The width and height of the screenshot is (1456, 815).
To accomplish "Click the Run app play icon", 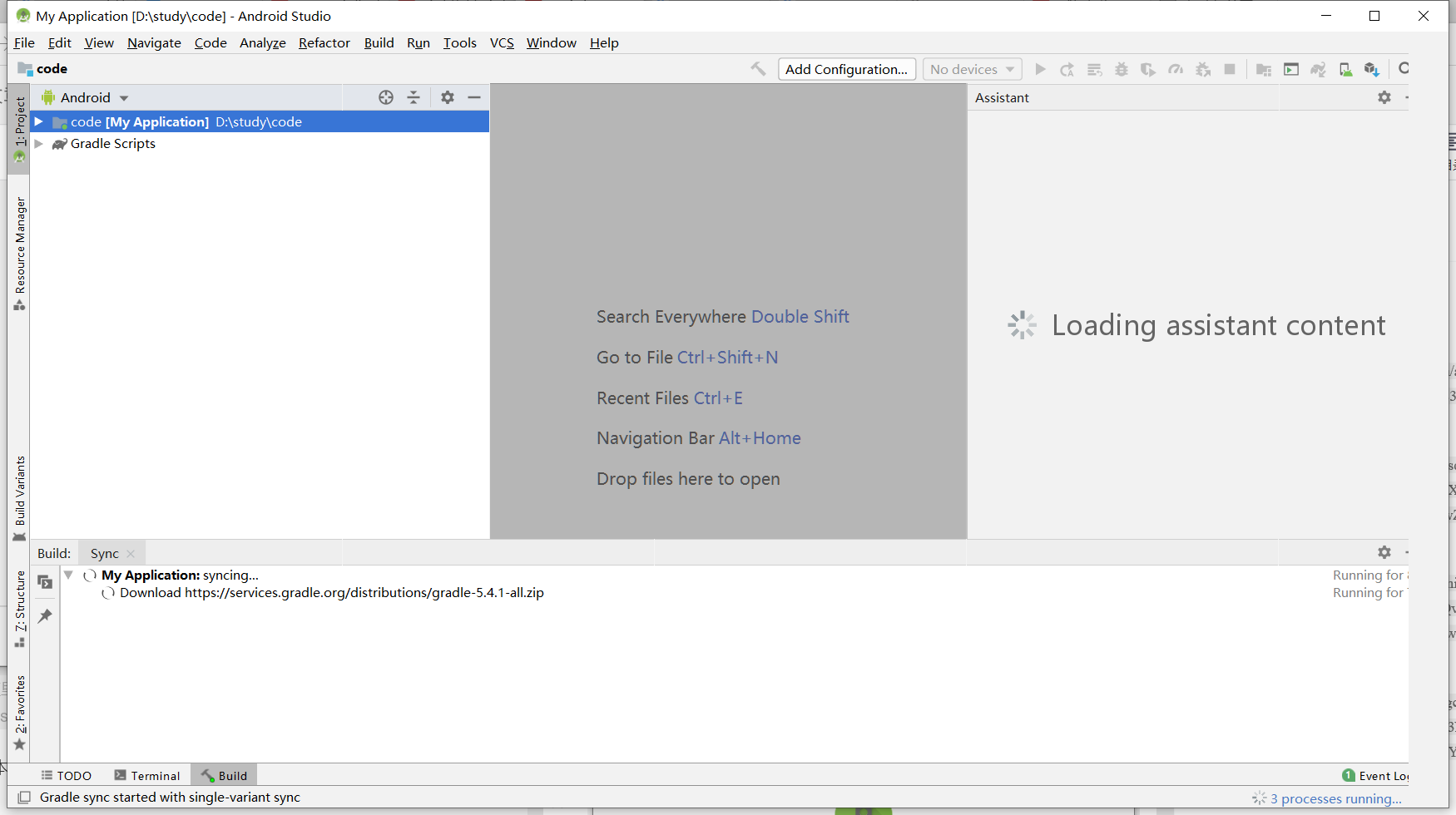I will point(1040,69).
